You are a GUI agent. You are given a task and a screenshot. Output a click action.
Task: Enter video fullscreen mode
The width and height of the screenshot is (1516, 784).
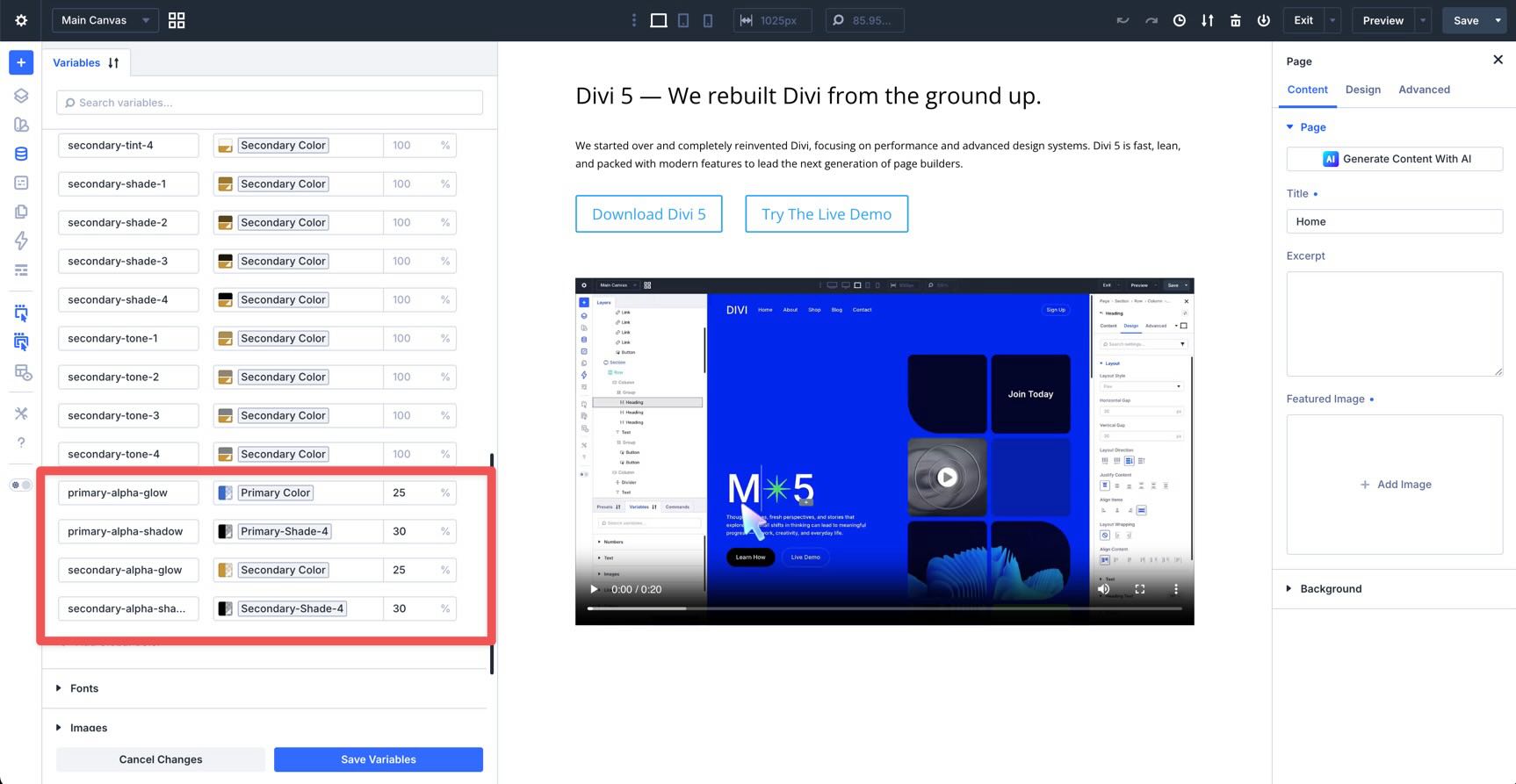1140,589
